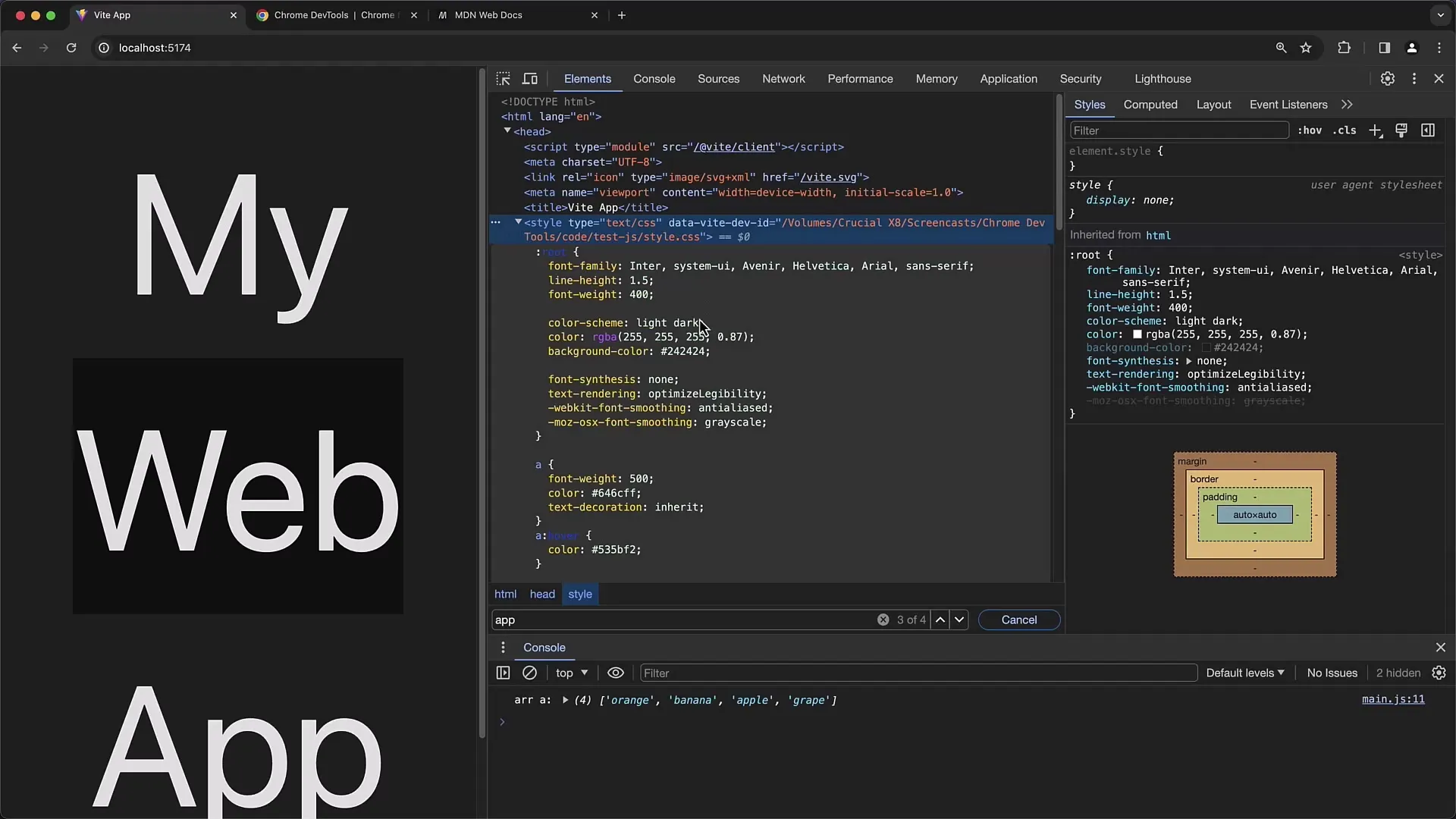
Task: Go to the previous search result
Action: tap(940, 620)
